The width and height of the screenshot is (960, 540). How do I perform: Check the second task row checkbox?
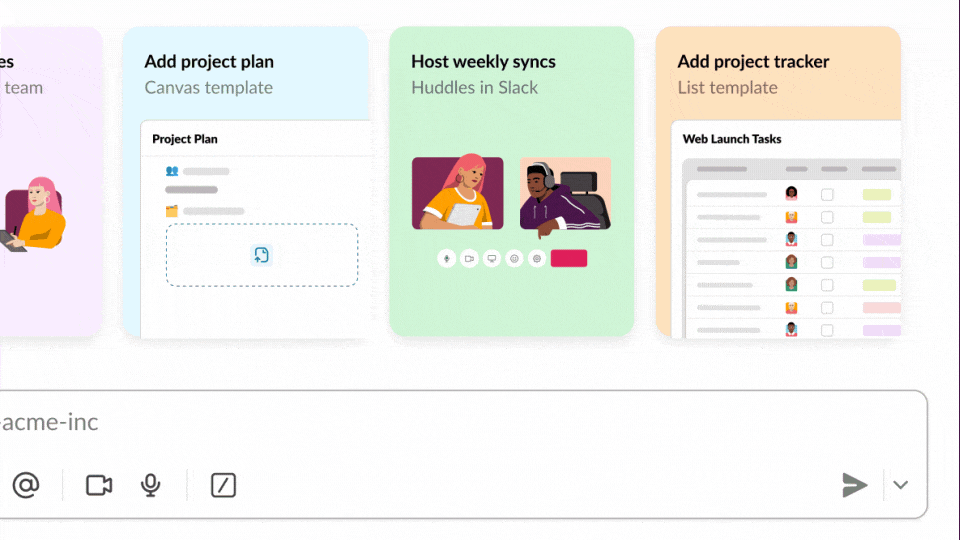[x=827, y=217]
